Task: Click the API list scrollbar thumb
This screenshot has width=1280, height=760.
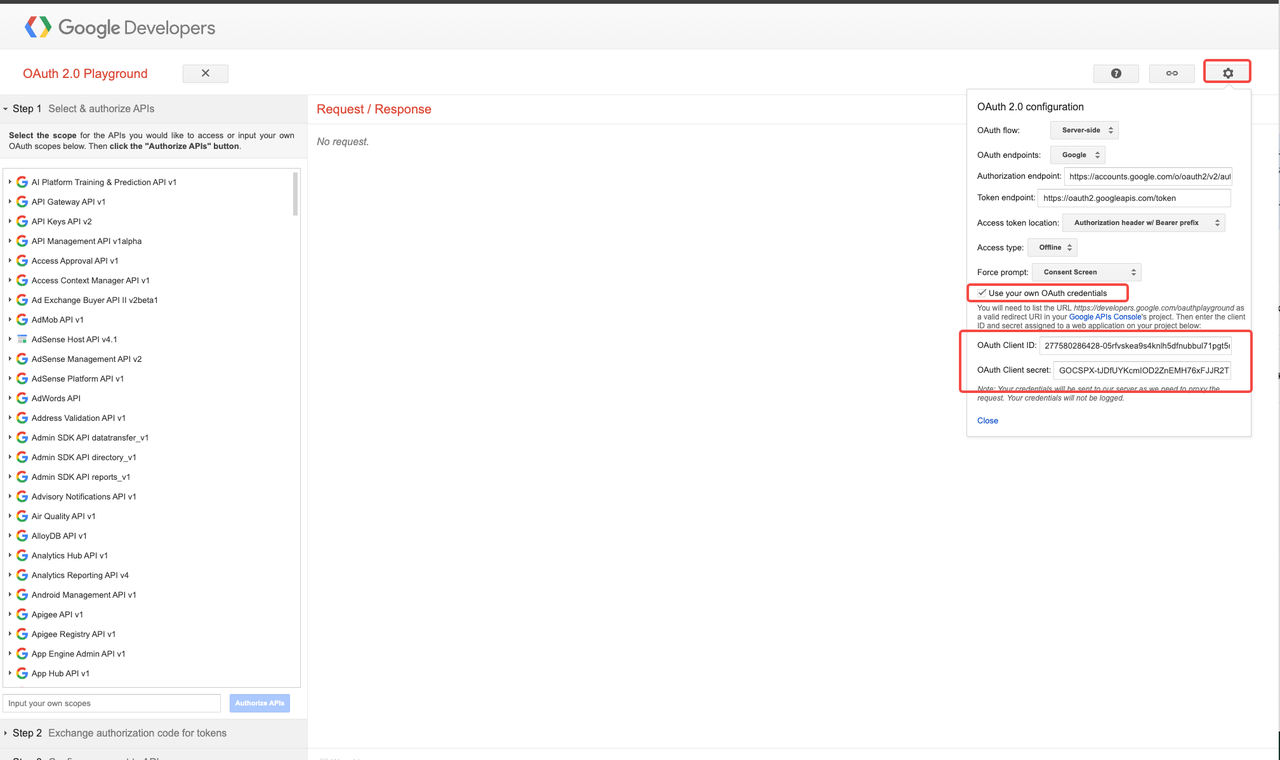Action: (295, 194)
